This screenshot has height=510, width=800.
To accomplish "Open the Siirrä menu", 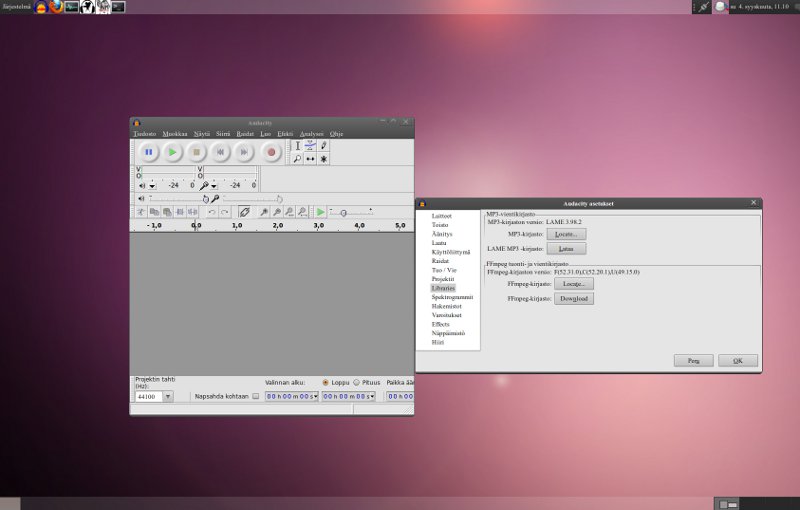I will [x=223, y=134].
